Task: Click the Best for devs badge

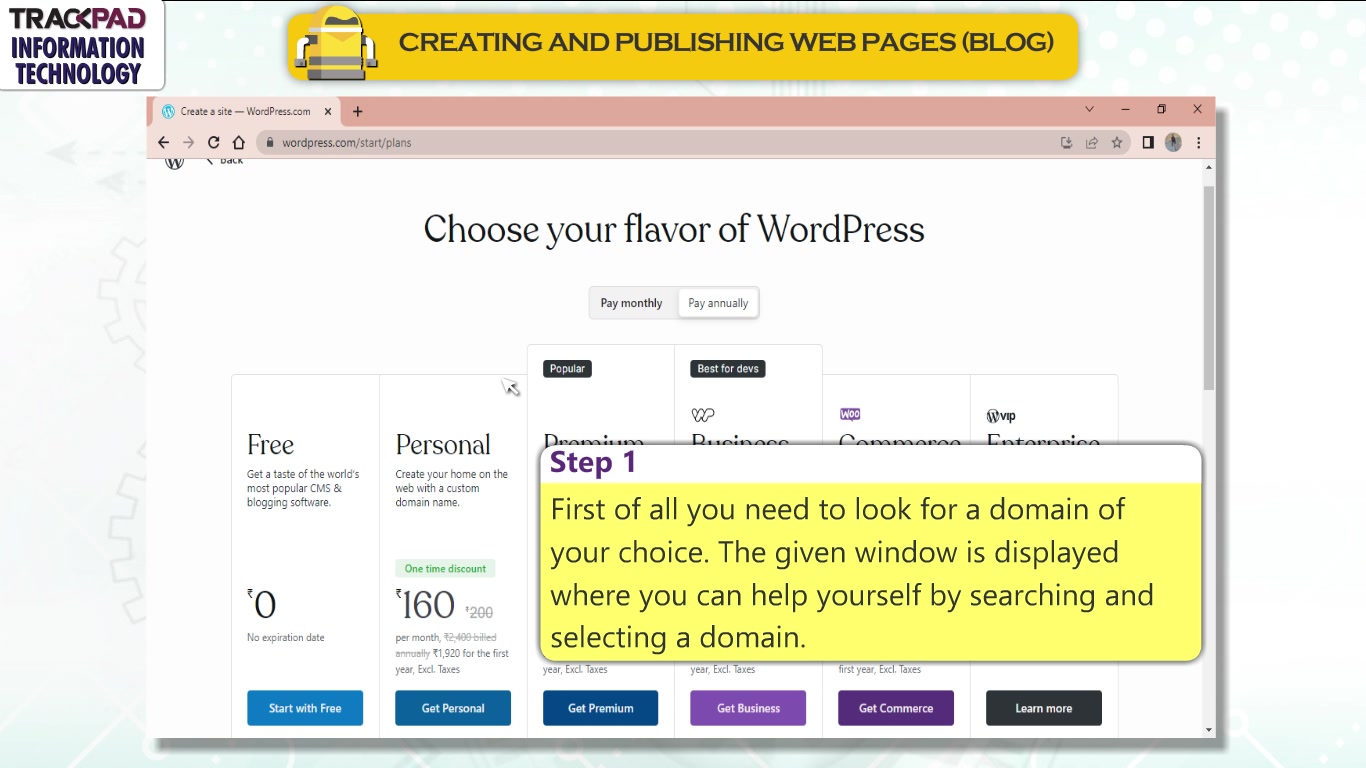Action: tap(728, 369)
